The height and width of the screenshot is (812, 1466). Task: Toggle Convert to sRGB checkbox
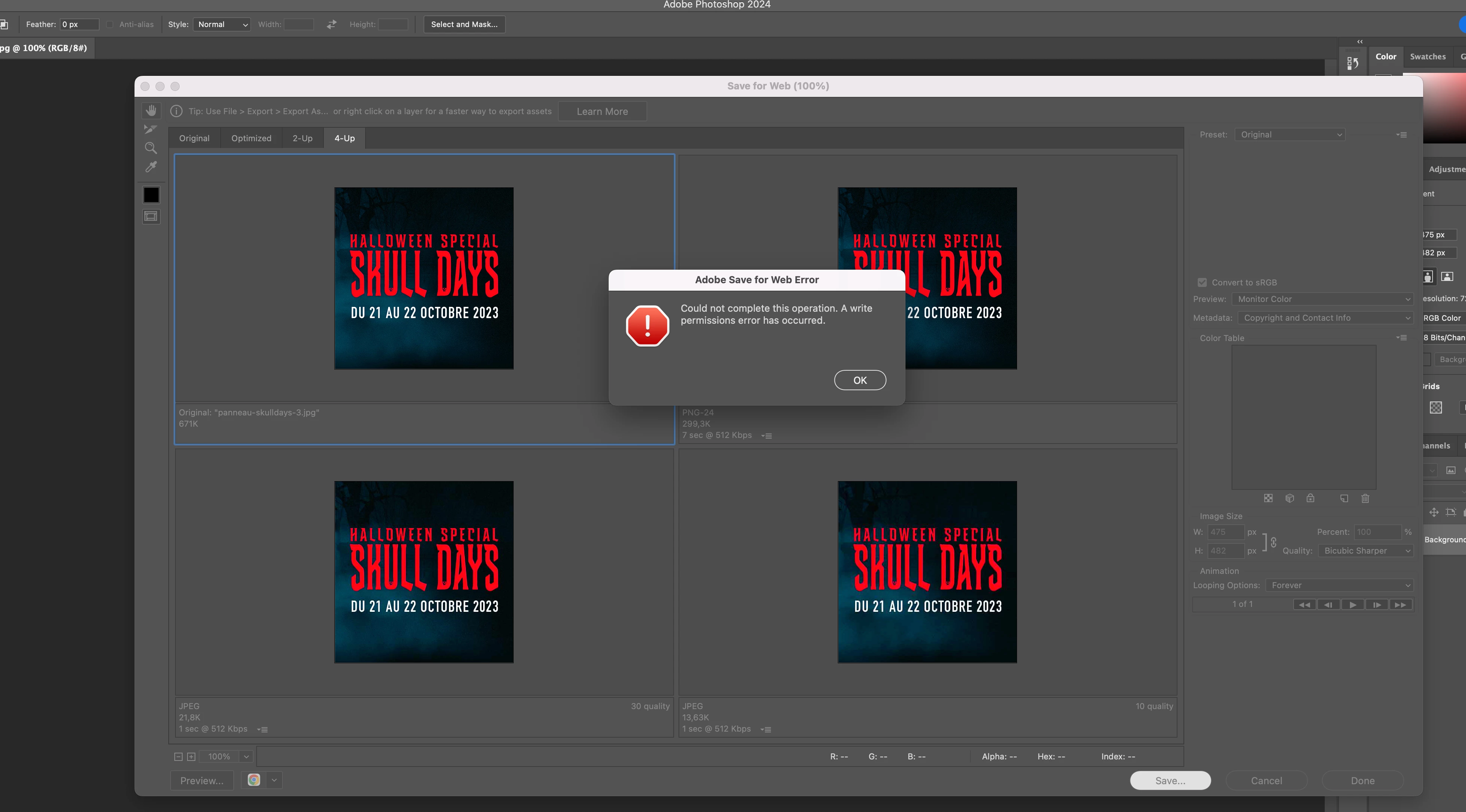point(1202,282)
